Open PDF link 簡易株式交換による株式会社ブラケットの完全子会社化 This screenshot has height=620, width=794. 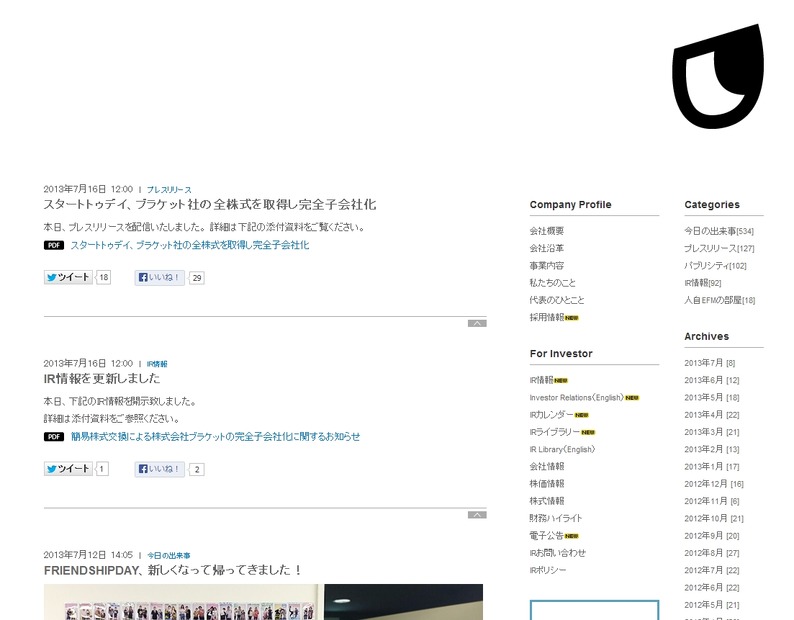[x=215, y=437]
